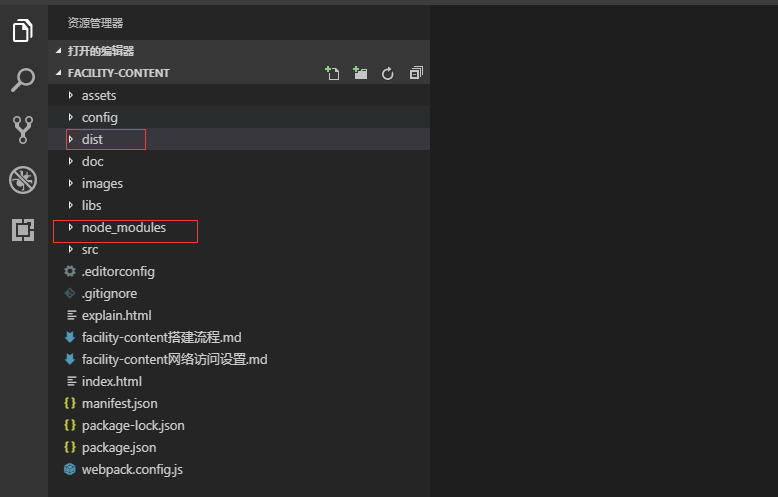Image resolution: width=778 pixels, height=497 pixels.
Task: Open the manifest.json file
Action: tap(120, 404)
